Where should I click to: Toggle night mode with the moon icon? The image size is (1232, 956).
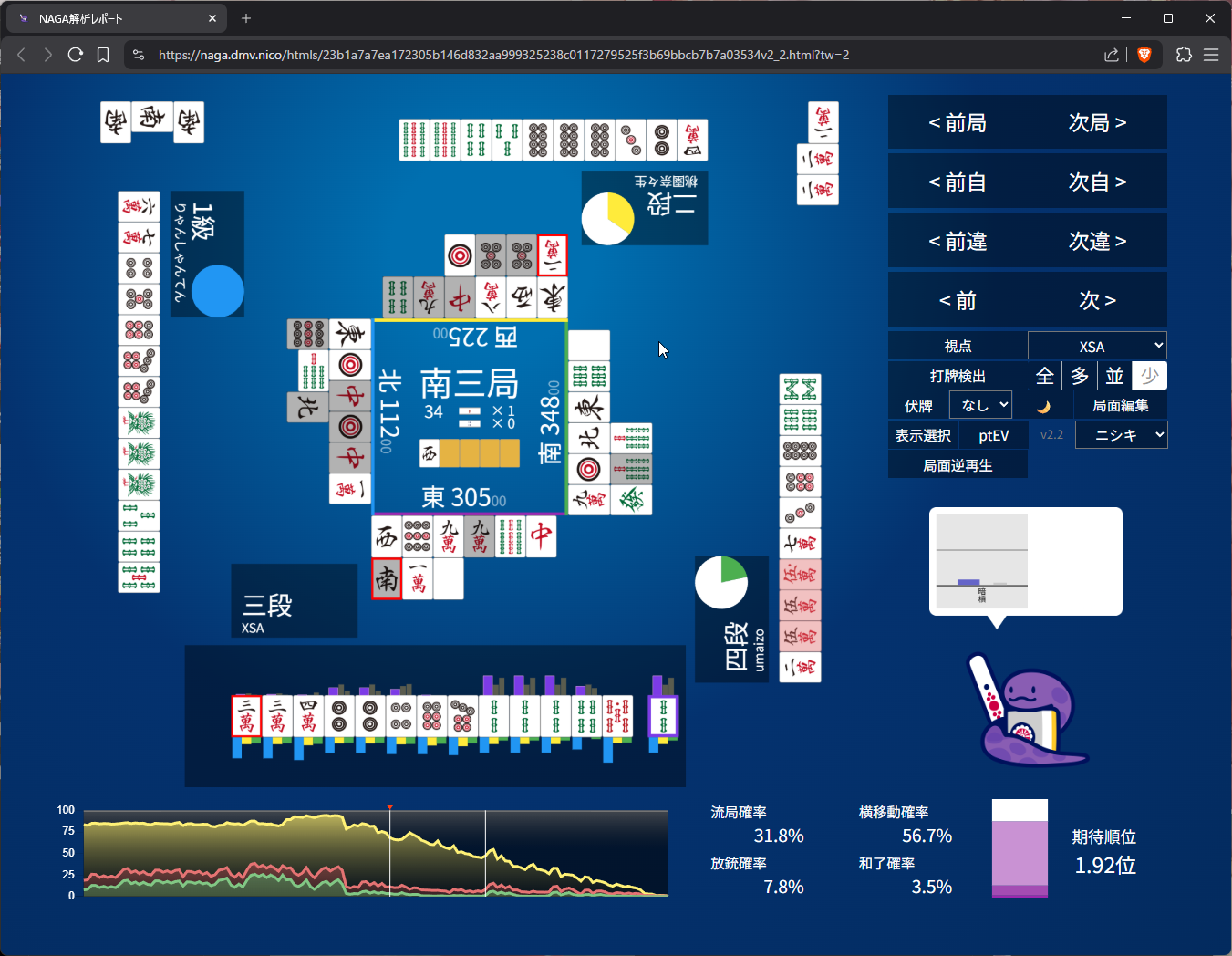1043,406
